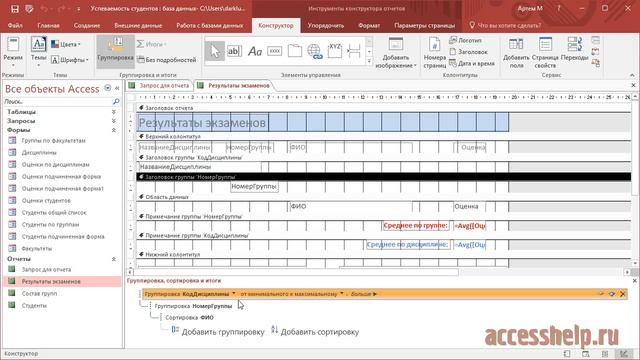This screenshot has height=360, width=640.
Task: Click Date and Time (Дата и время)
Action: tap(472, 63)
